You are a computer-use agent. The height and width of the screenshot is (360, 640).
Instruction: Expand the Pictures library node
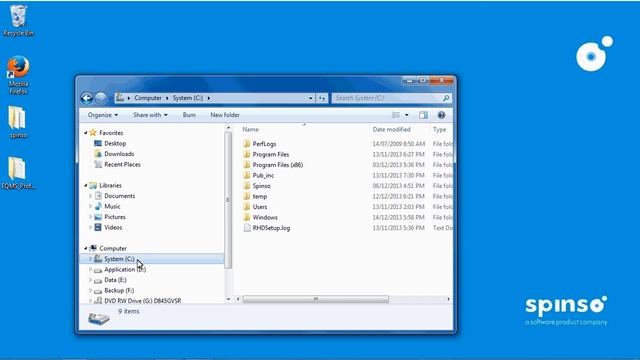click(90, 217)
